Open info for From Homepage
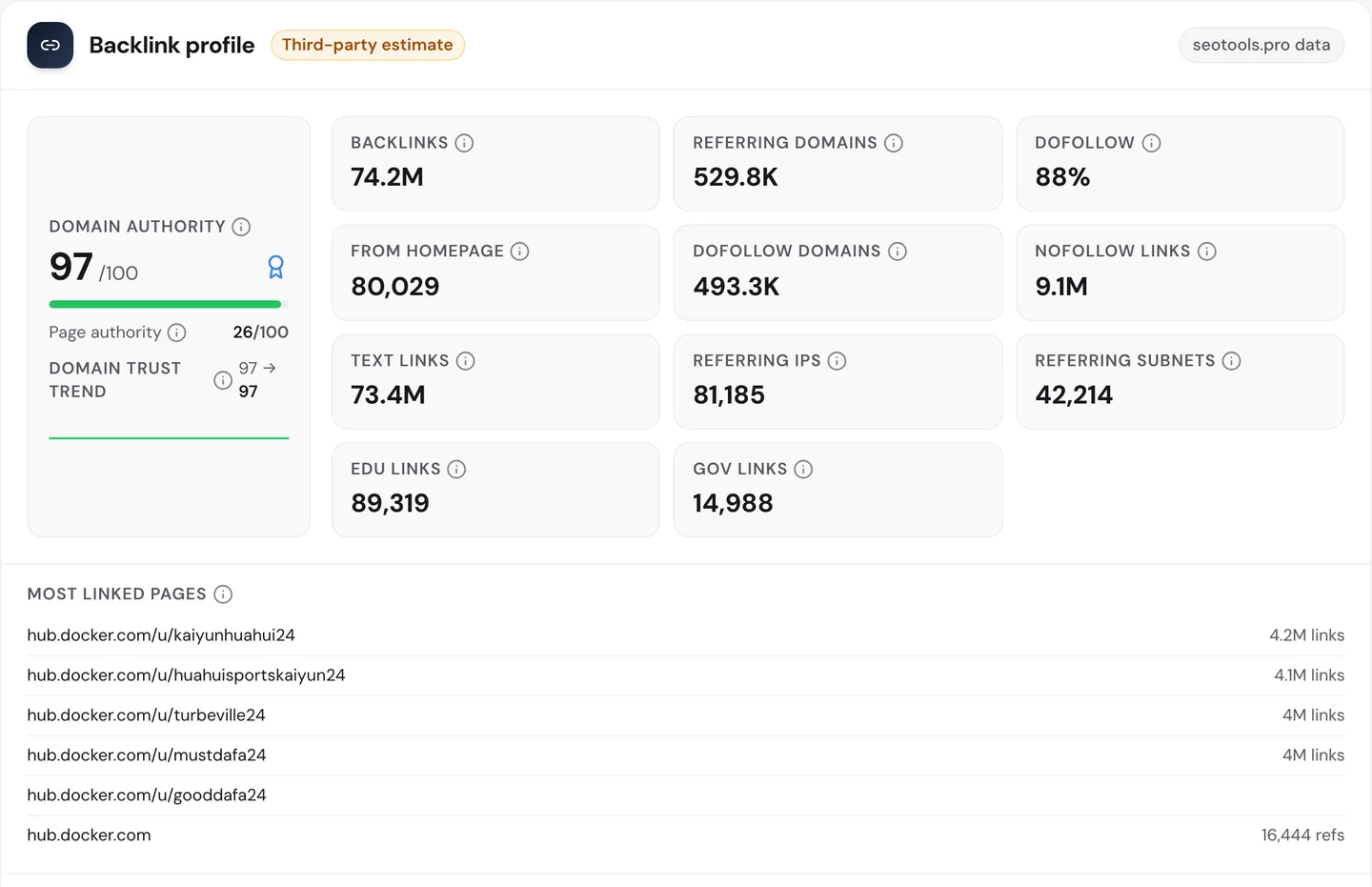1372x887 pixels. (x=519, y=252)
